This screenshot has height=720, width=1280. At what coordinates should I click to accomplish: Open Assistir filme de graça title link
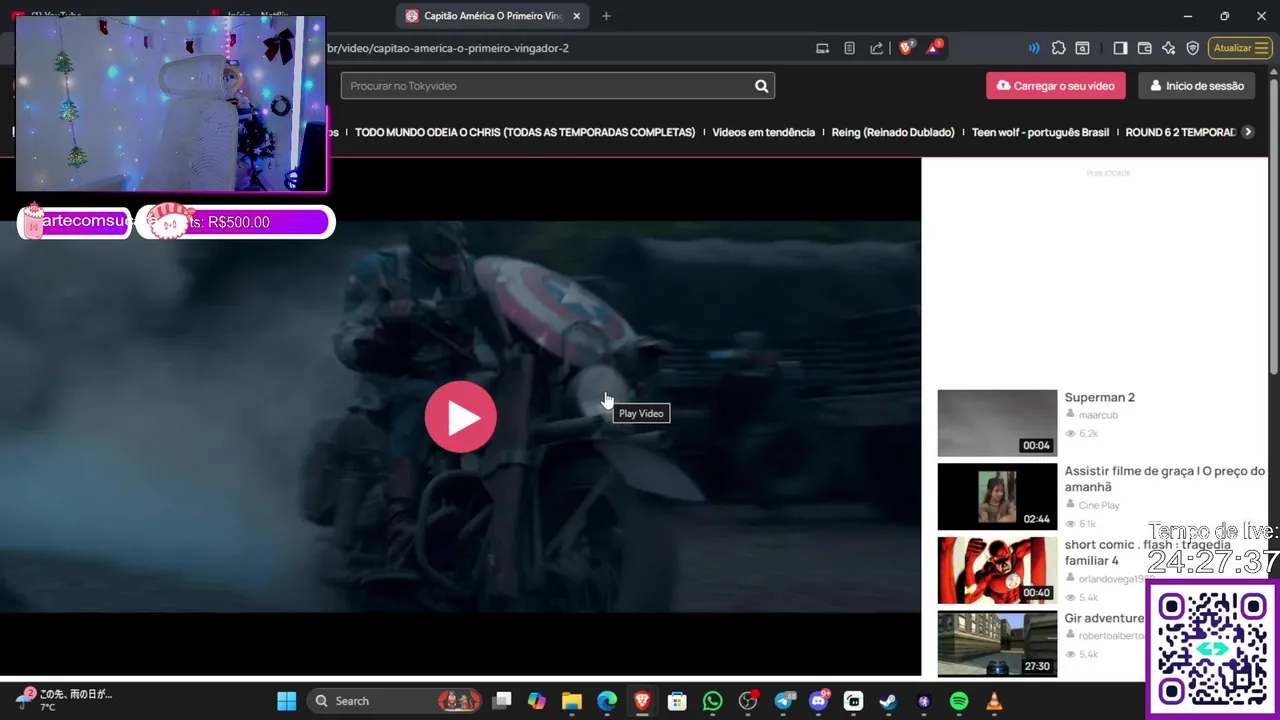click(x=1164, y=479)
